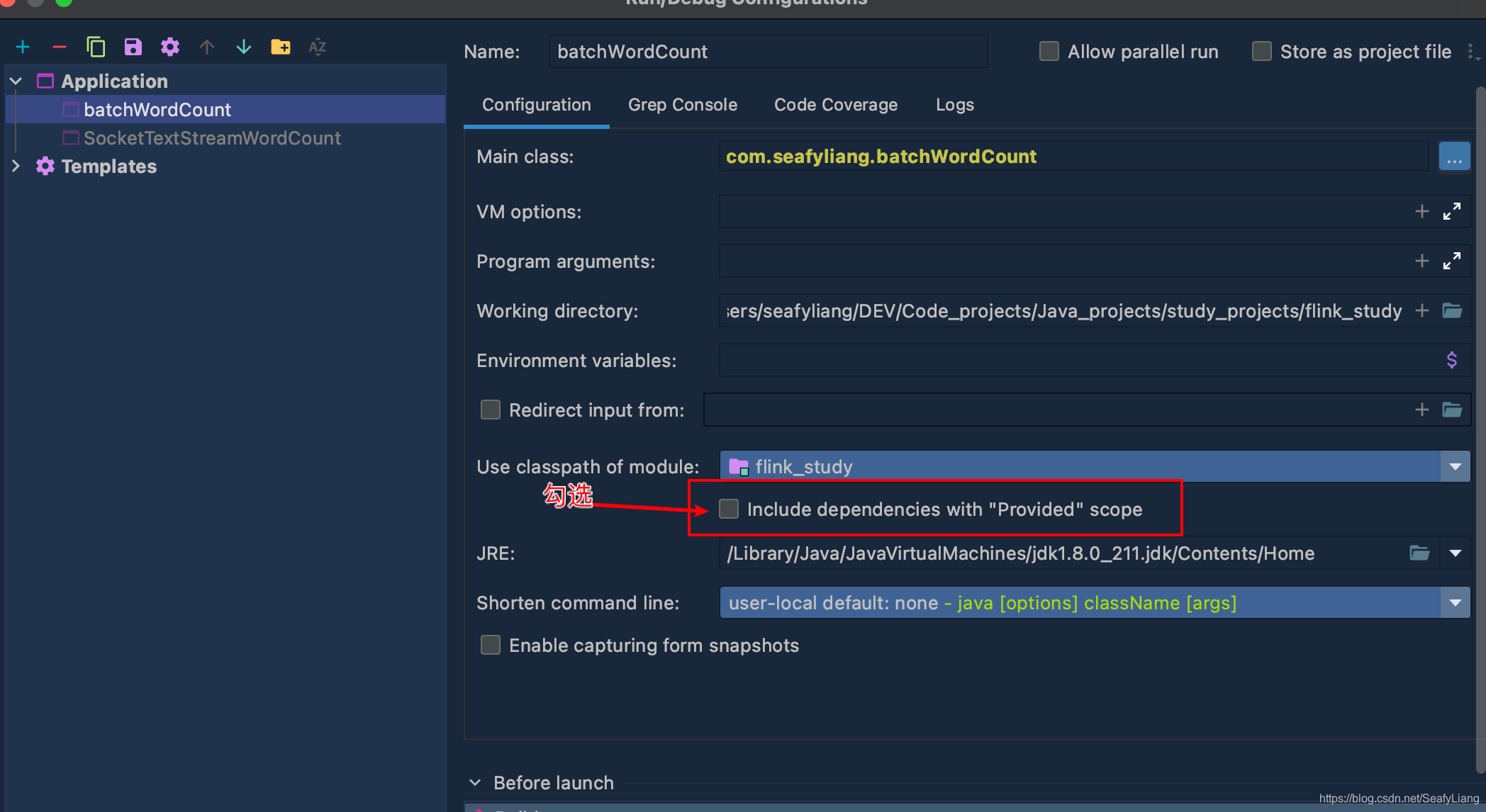The width and height of the screenshot is (1486, 812).
Task: Insert macro in Redirect input plus icon
Action: click(1421, 410)
